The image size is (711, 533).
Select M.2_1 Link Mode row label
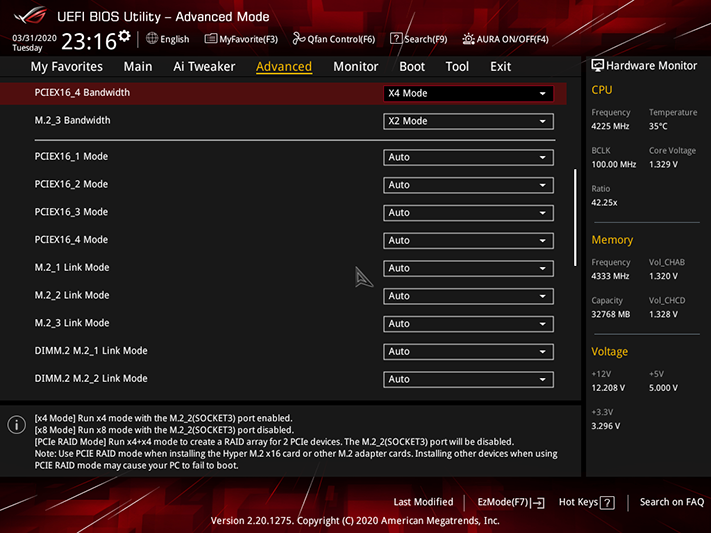click(x=72, y=267)
